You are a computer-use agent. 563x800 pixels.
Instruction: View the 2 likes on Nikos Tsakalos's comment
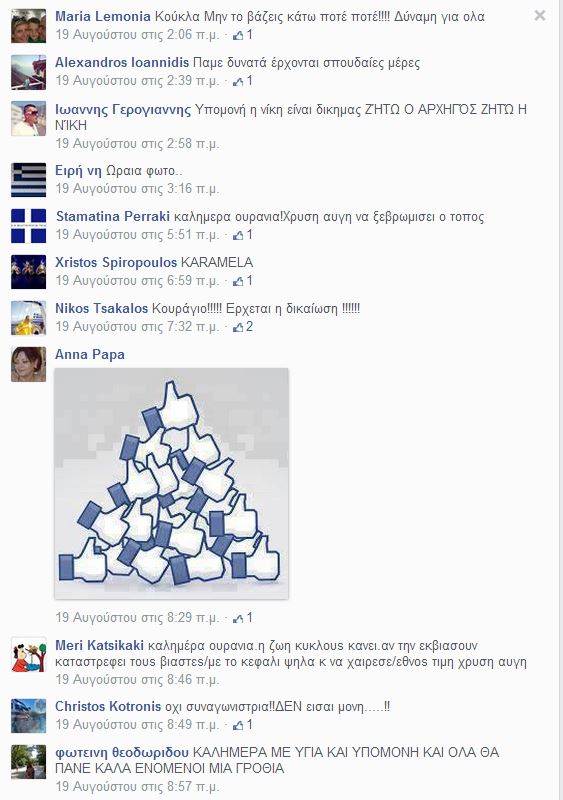243,327
